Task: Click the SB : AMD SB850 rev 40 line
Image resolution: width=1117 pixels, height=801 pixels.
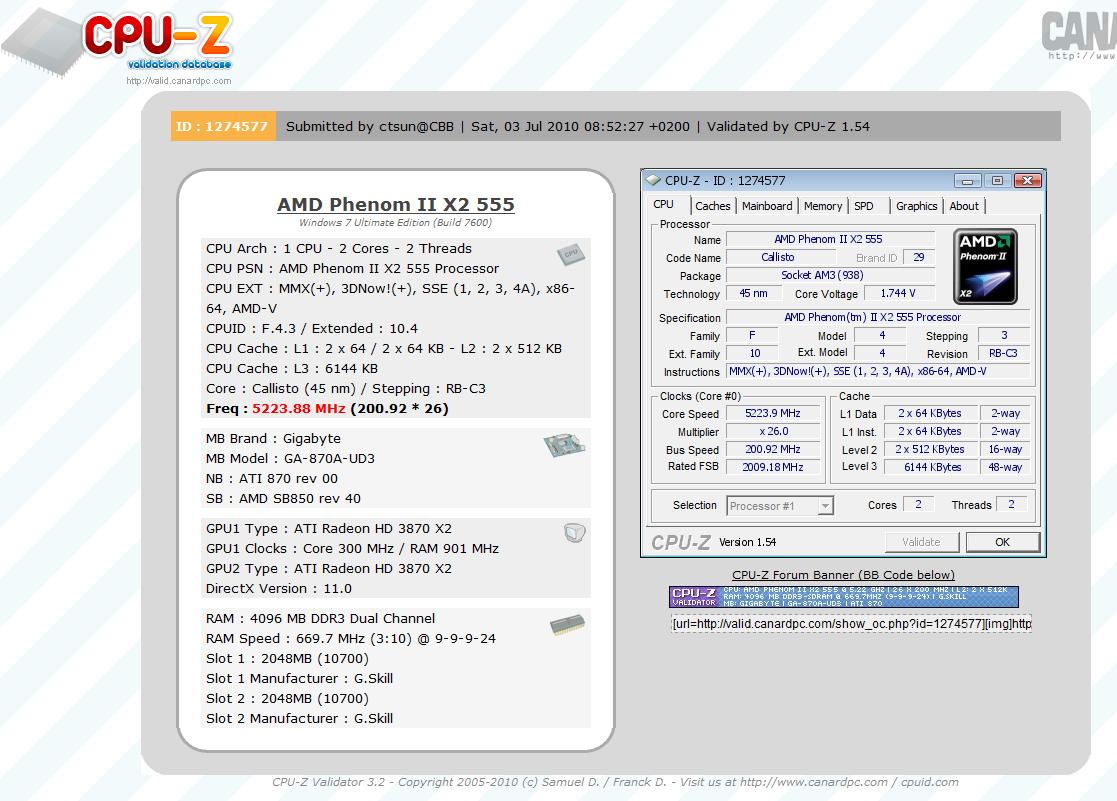Action: [284, 499]
